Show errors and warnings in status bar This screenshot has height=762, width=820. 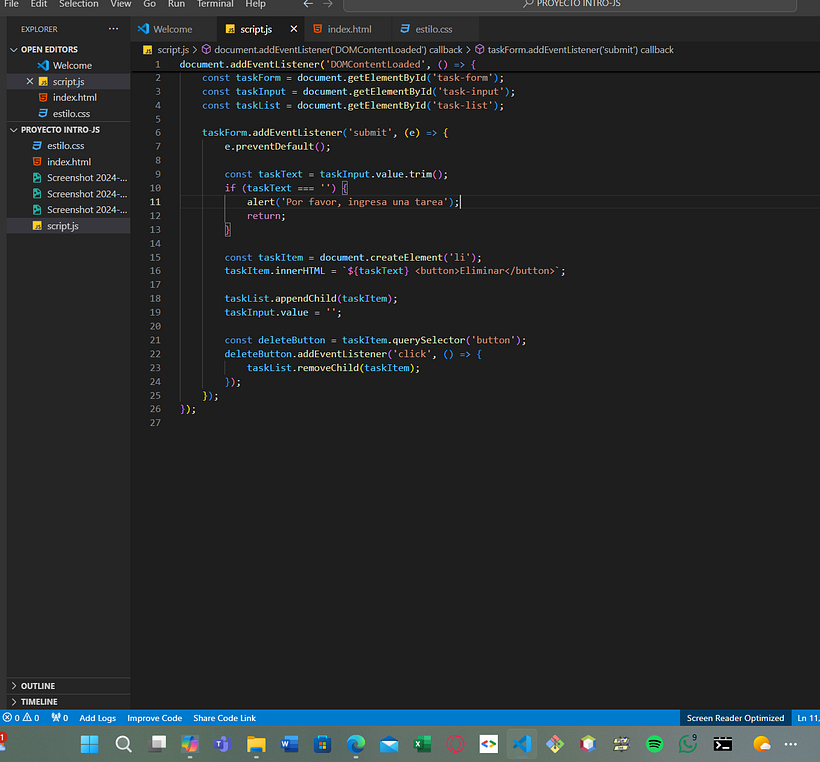(21, 718)
